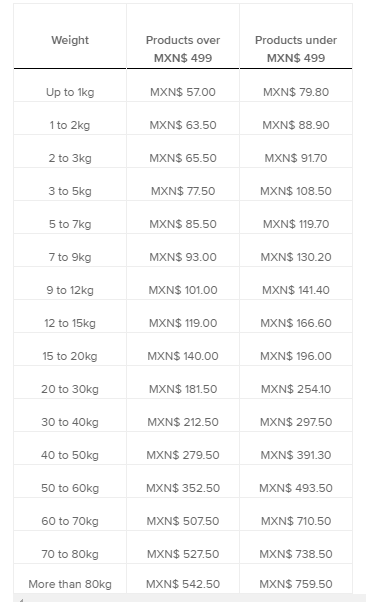Click the More than 80kg row label
This screenshot has height=602, width=366.
pos(70,584)
